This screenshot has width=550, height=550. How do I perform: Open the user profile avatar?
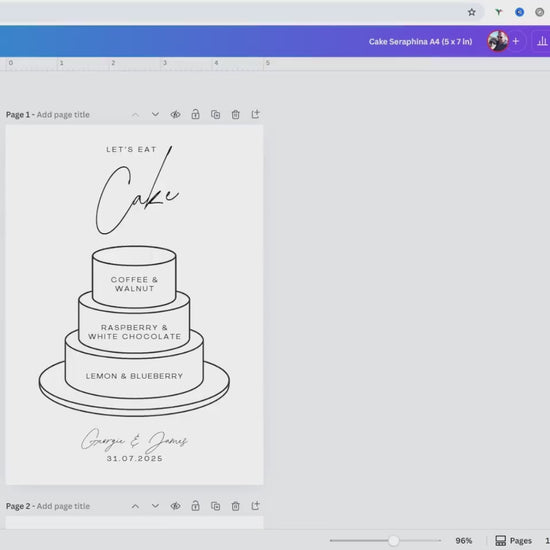pos(498,41)
